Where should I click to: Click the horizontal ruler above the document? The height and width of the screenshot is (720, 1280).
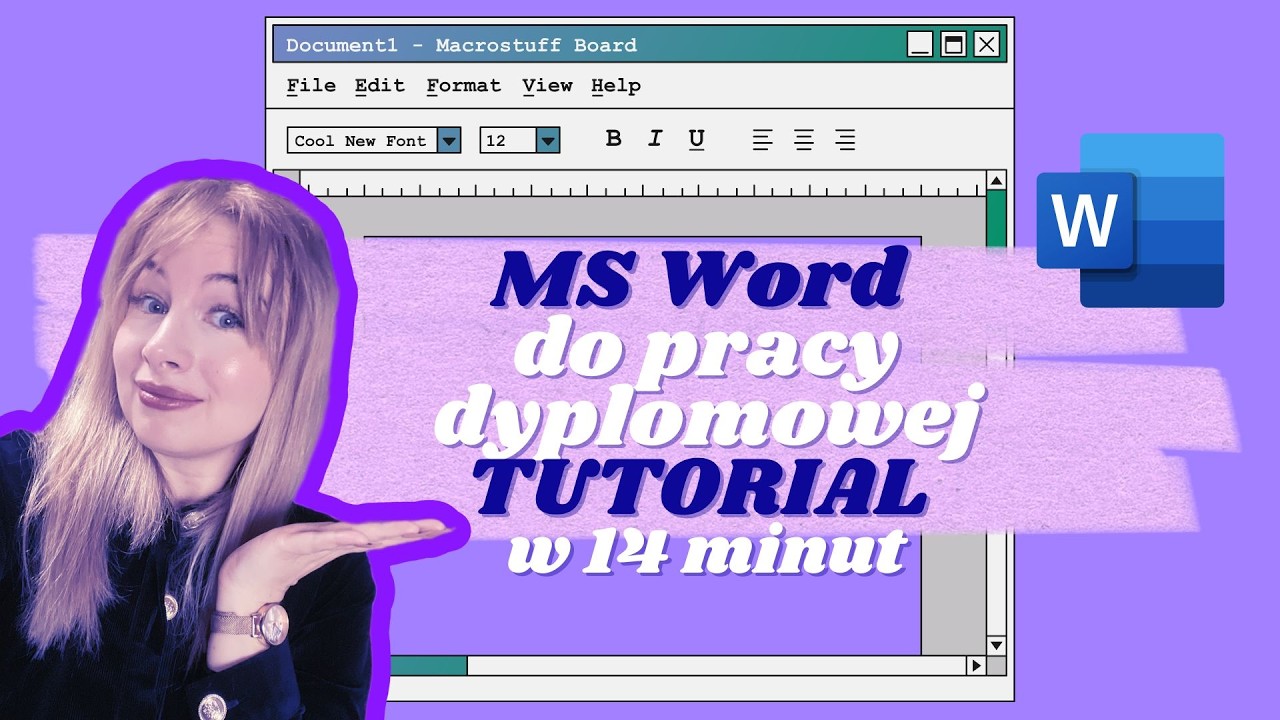tap(643, 184)
